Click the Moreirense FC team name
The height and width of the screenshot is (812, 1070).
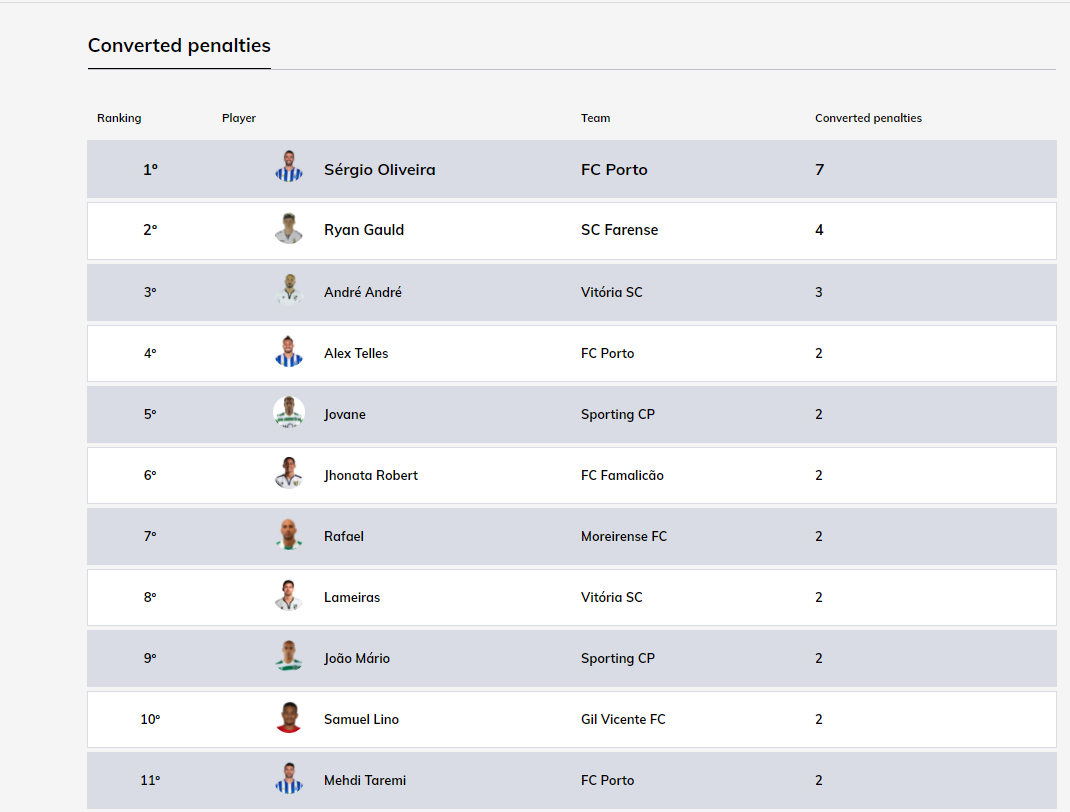pyautogui.click(x=623, y=536)
